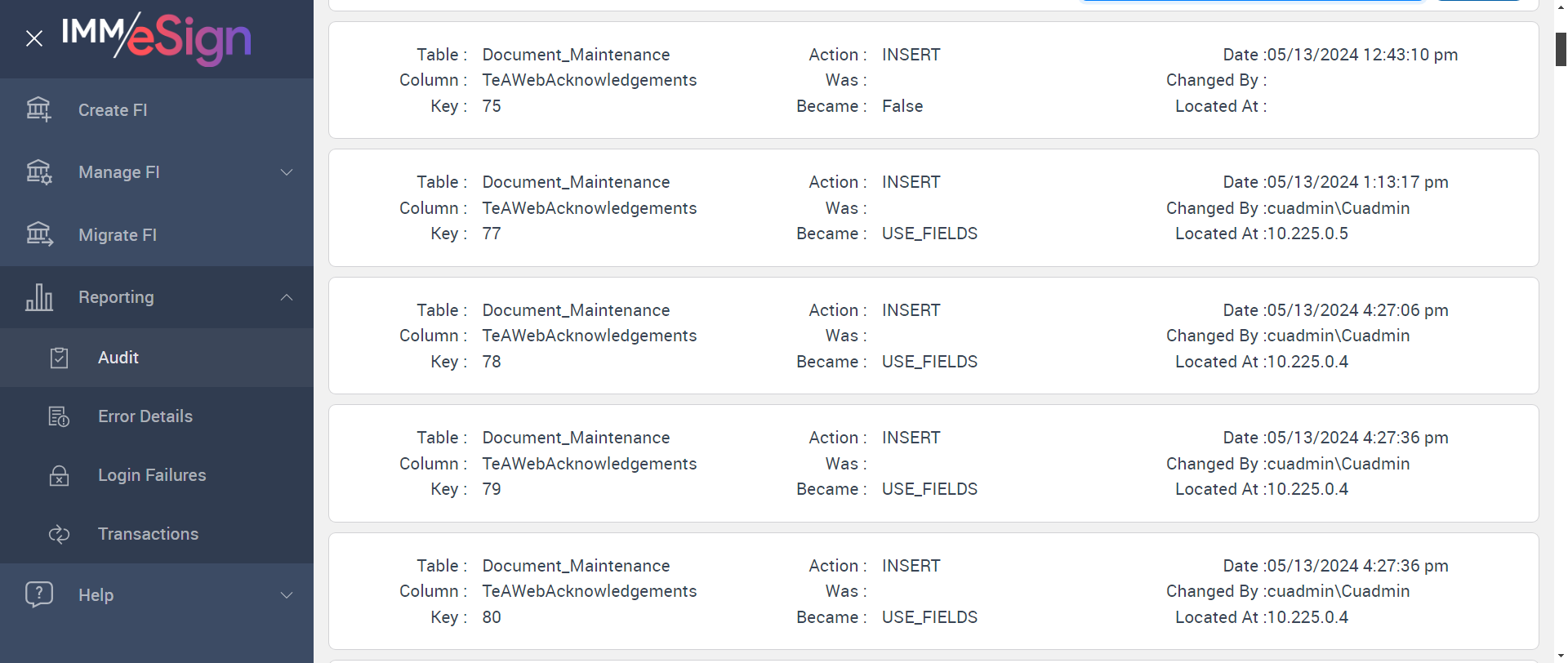Click the Manage FI gear-bank icon
The height and width of the screenshot is (663, 1568).
pos(38,172)
